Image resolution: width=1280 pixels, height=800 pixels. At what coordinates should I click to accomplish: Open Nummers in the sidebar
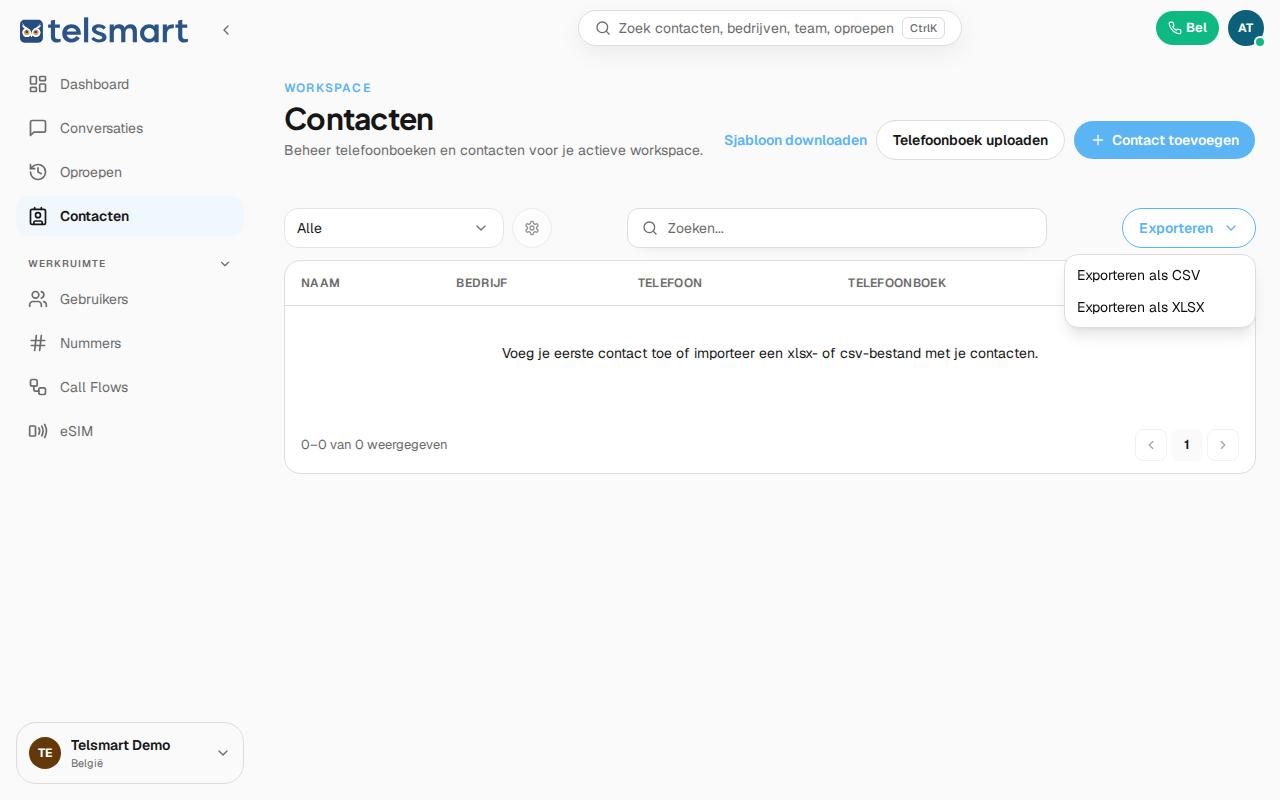tap(130, 343)
